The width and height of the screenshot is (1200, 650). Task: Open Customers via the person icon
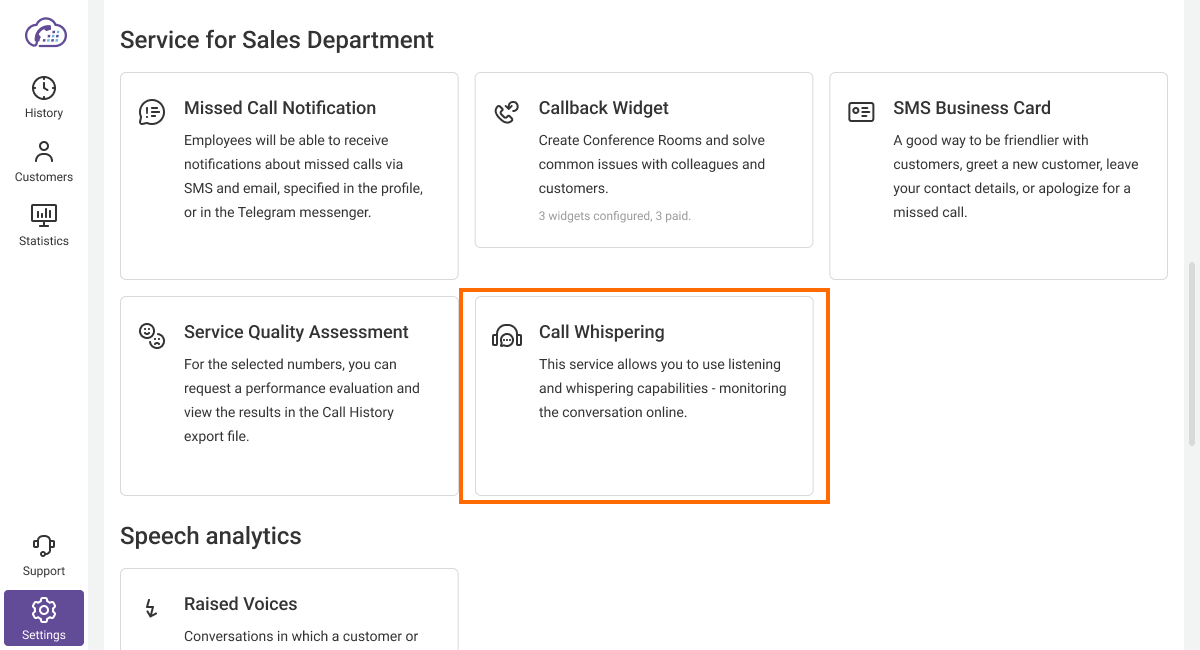pyautogui.click(x=44, y=152)
